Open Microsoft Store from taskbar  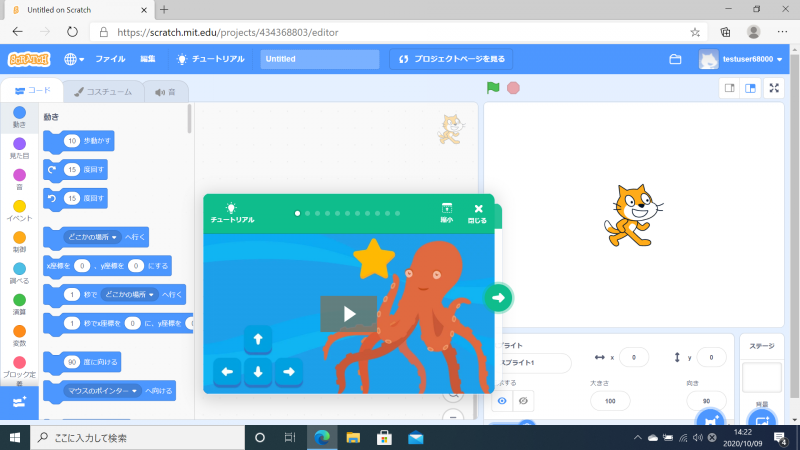click(x=384, y=438)
